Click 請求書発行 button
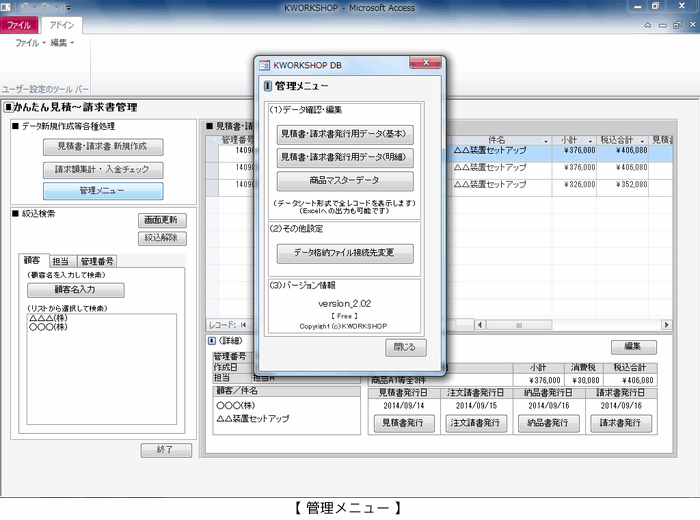This screenshot has height=520, width=700. [x=621, y=423]
